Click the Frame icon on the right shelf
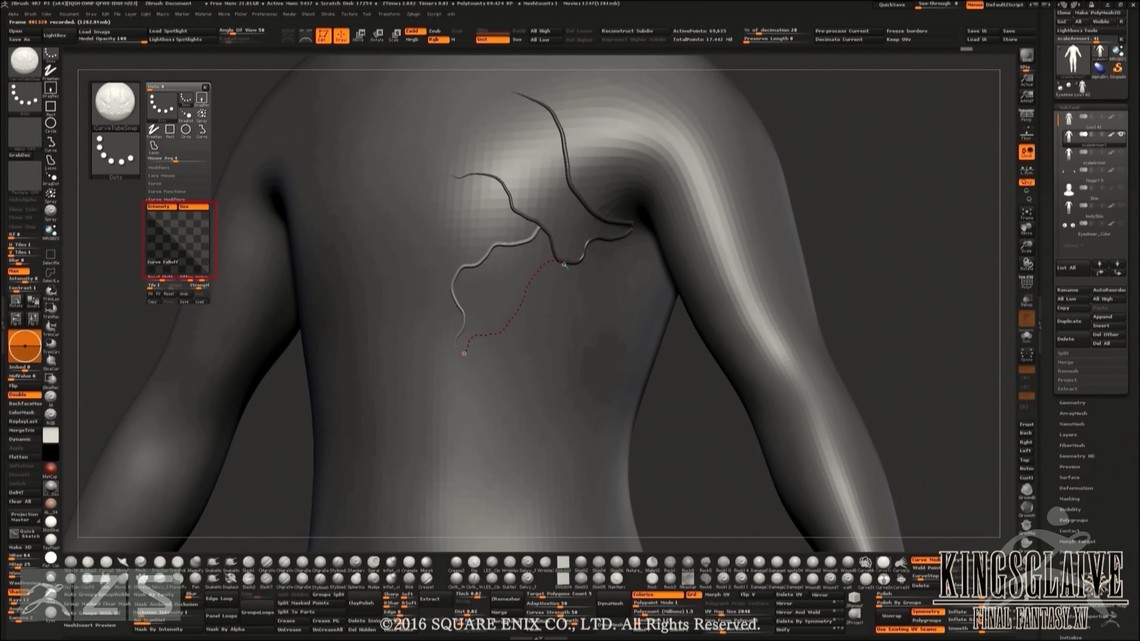The image size is (1140, 641). point(1027,212)
